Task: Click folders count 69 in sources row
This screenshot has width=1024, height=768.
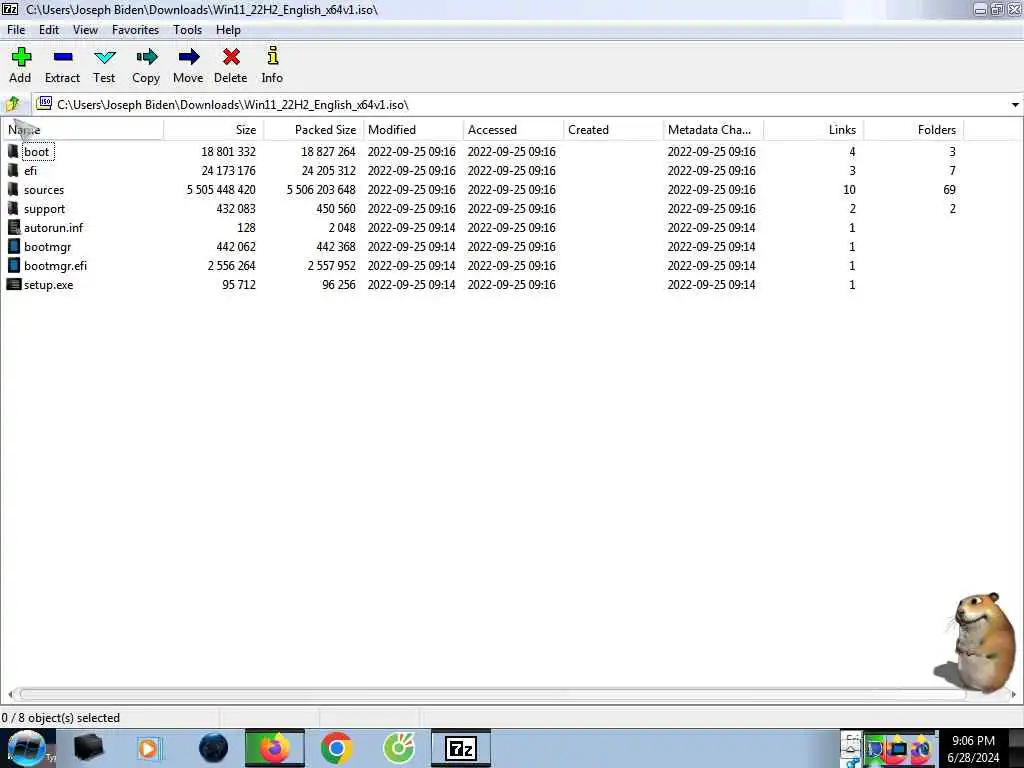Action: tap(949, 190)
